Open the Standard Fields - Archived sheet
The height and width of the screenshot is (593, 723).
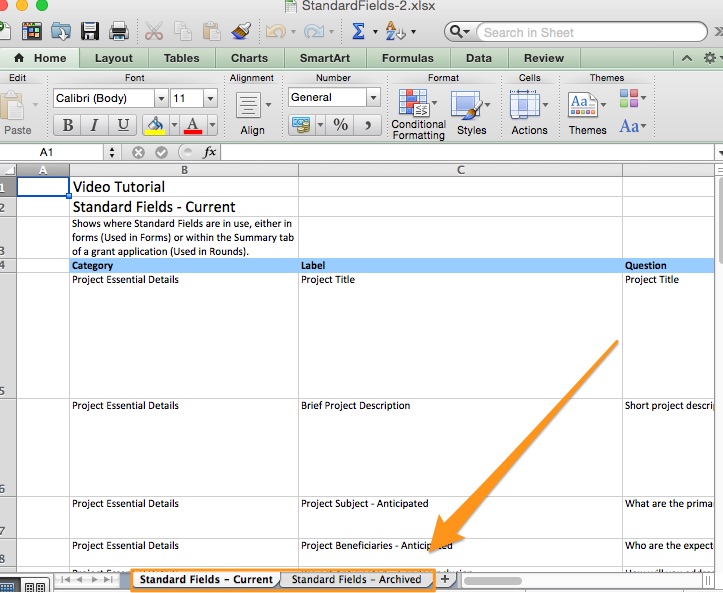pyautogui.click(x=356, y=579)
